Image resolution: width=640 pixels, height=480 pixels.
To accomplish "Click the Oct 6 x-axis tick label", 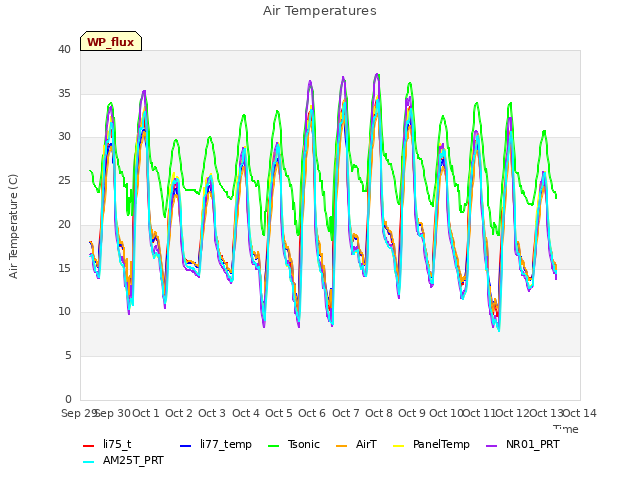I will click(x=312, y=413).
